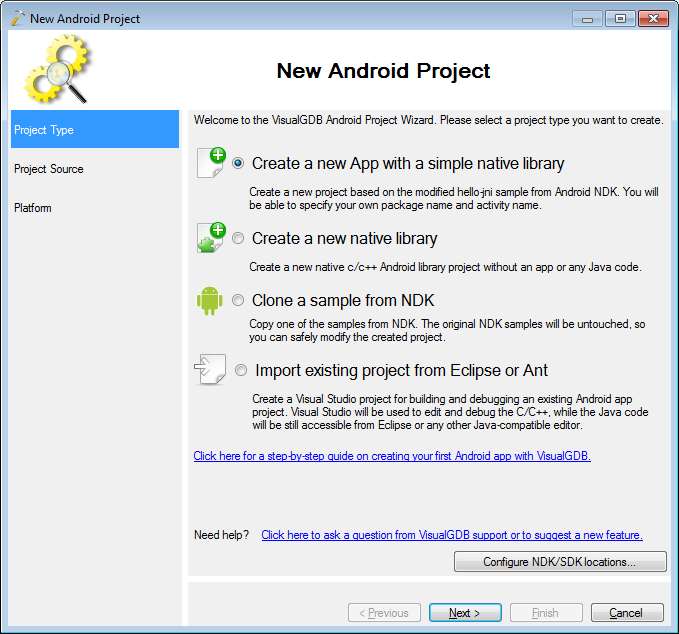The width and height of the screenshot is (679, 634).
Task: Click native c/c++ Android library description text
Action: pos(445,267)
